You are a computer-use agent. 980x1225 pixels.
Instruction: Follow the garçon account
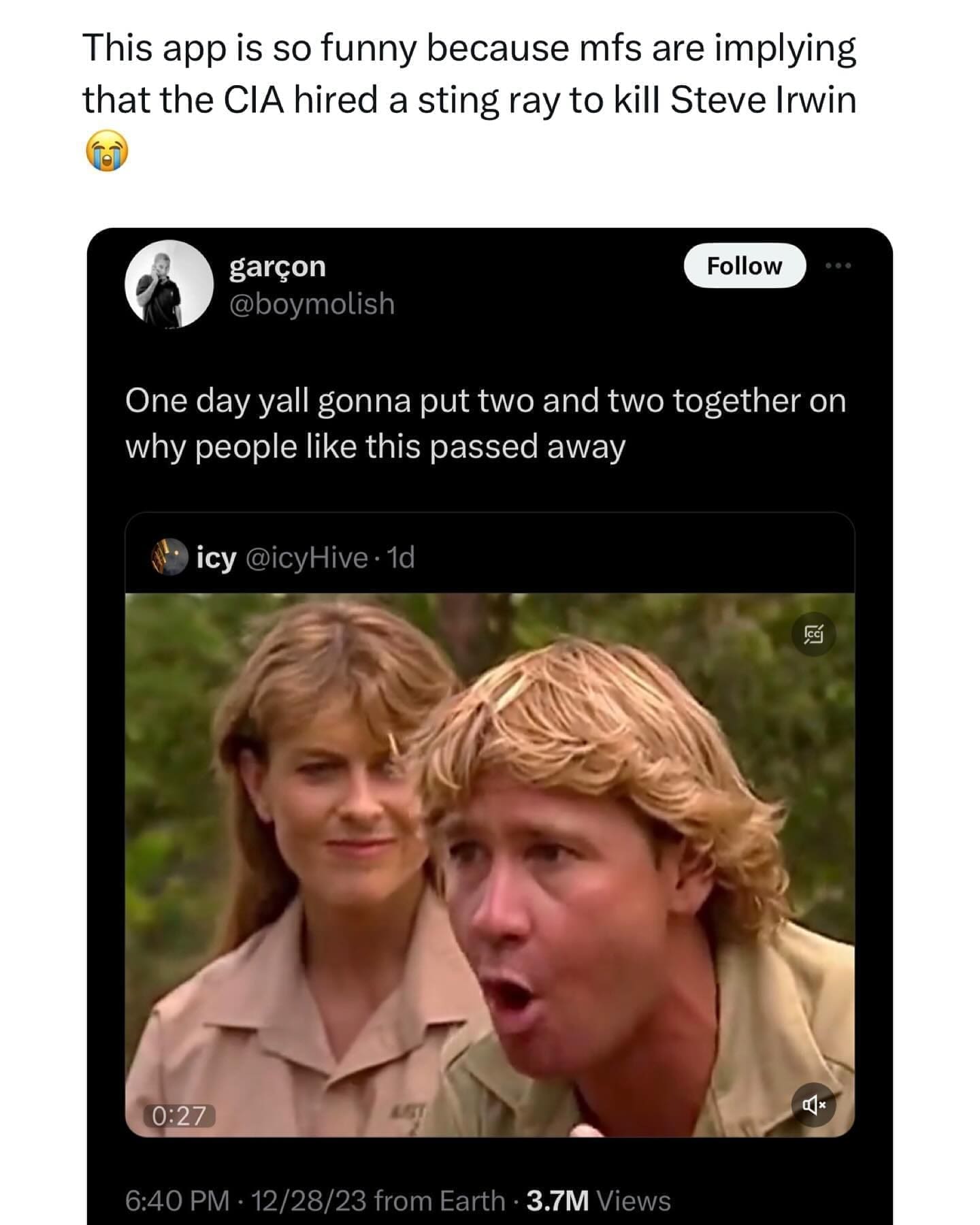point(745,265)
